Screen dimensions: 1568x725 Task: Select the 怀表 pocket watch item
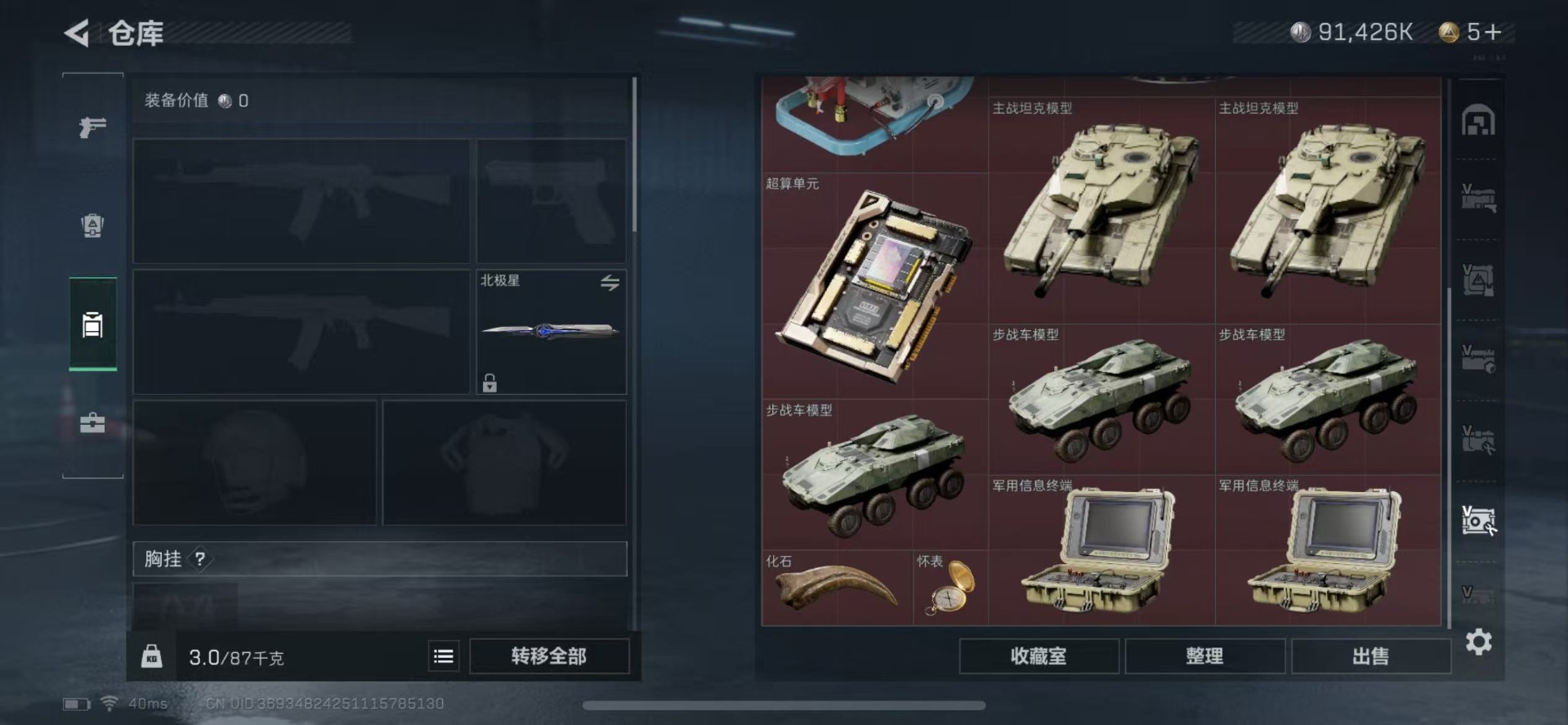point(950,587)
